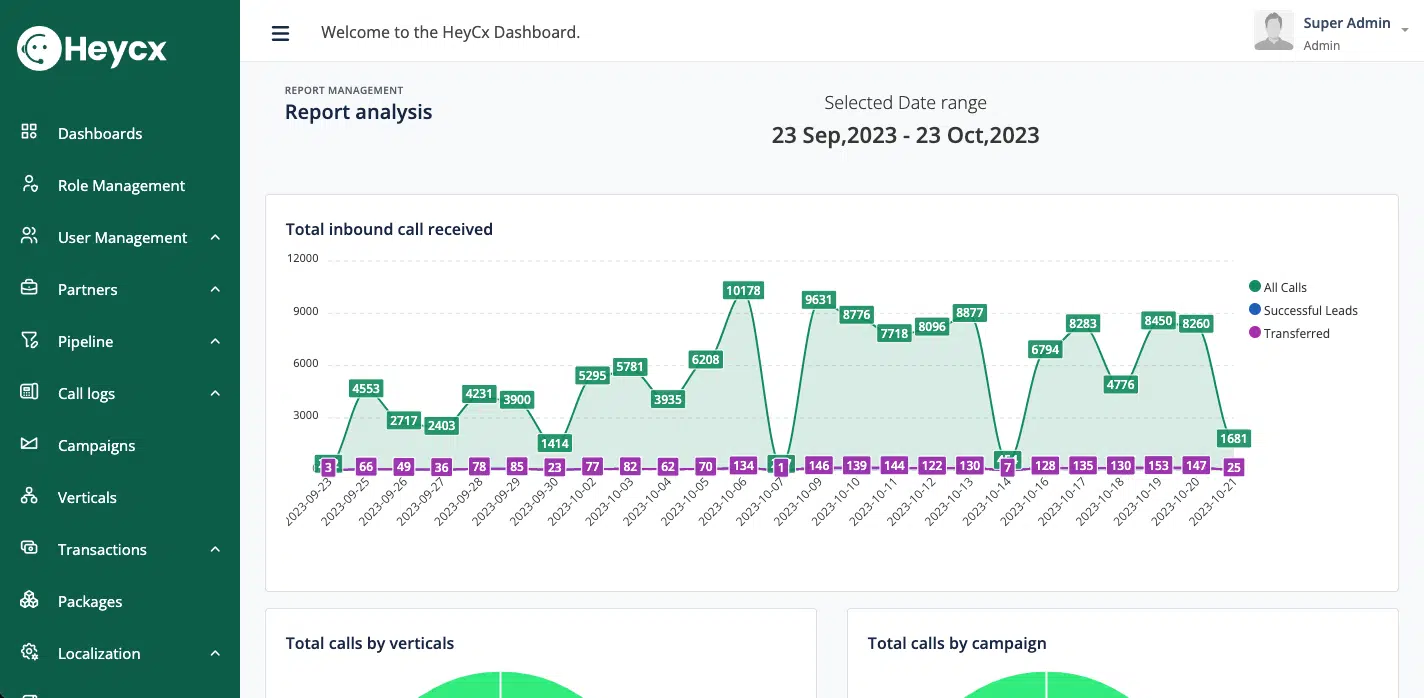Click the purple 25 transferred data label
Screen dimensions: 1424x698
[x=1234, y=467]
